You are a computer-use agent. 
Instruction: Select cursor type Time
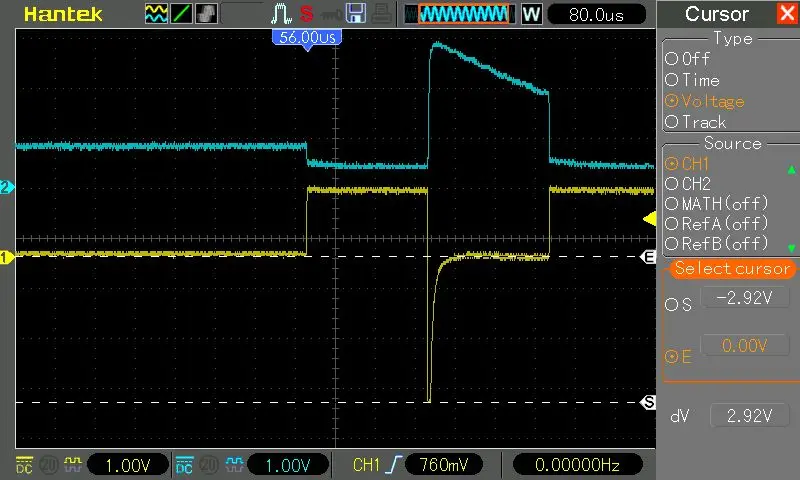[x=692, y=80]
